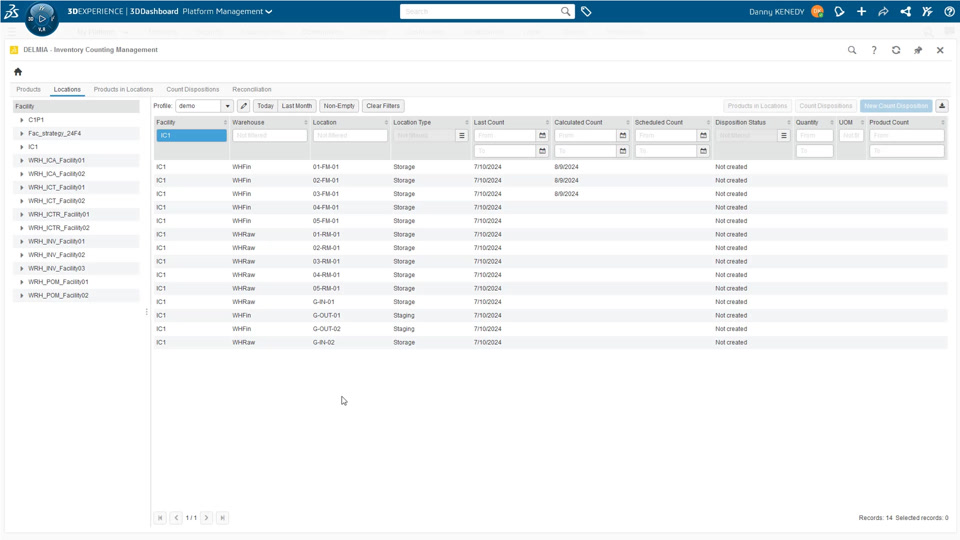Image resolution: width=960 pixels, height=540 pixels.
Task: Open Platform Management dropdown chevron
Action: (x=268, y=12)
